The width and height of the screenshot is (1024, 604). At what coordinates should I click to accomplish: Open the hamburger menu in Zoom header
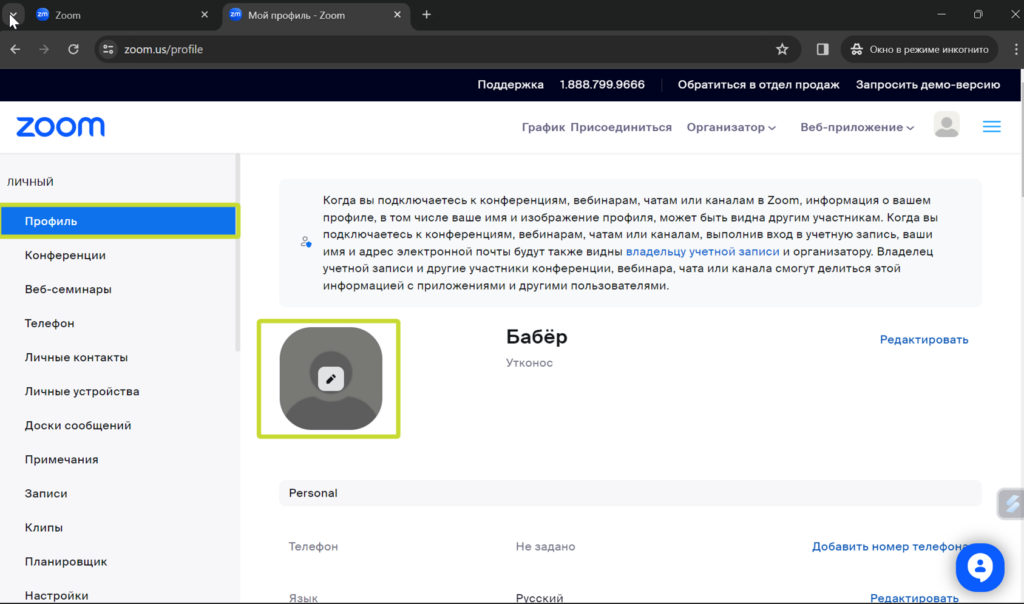tap(991, 127)
